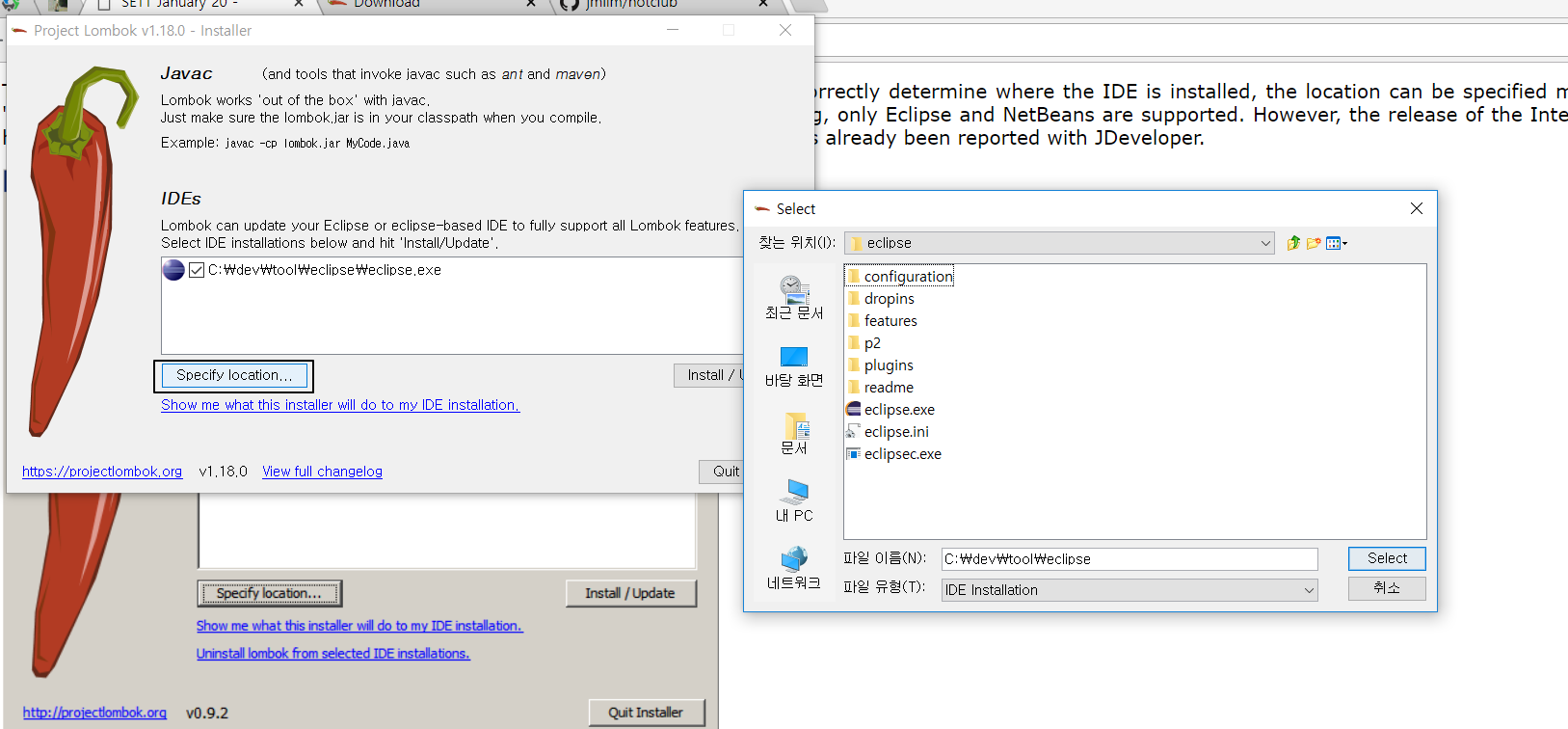
Task: Click Install / Update in background v0.9.2 installer
Action: [x=630, y=593]
